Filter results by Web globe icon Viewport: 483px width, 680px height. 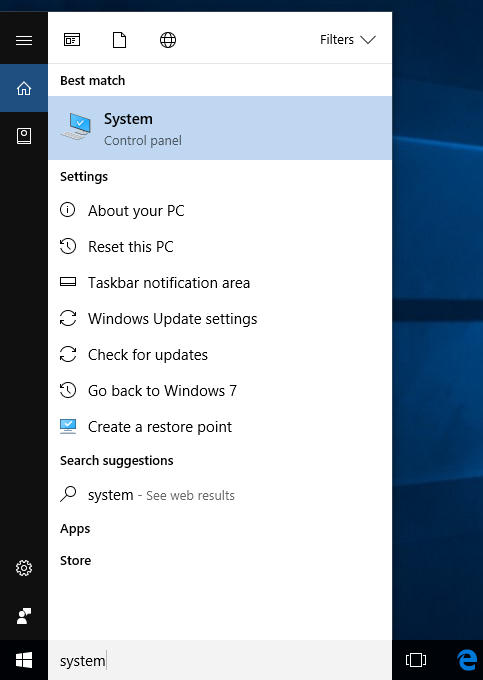[x=168, y=40]
